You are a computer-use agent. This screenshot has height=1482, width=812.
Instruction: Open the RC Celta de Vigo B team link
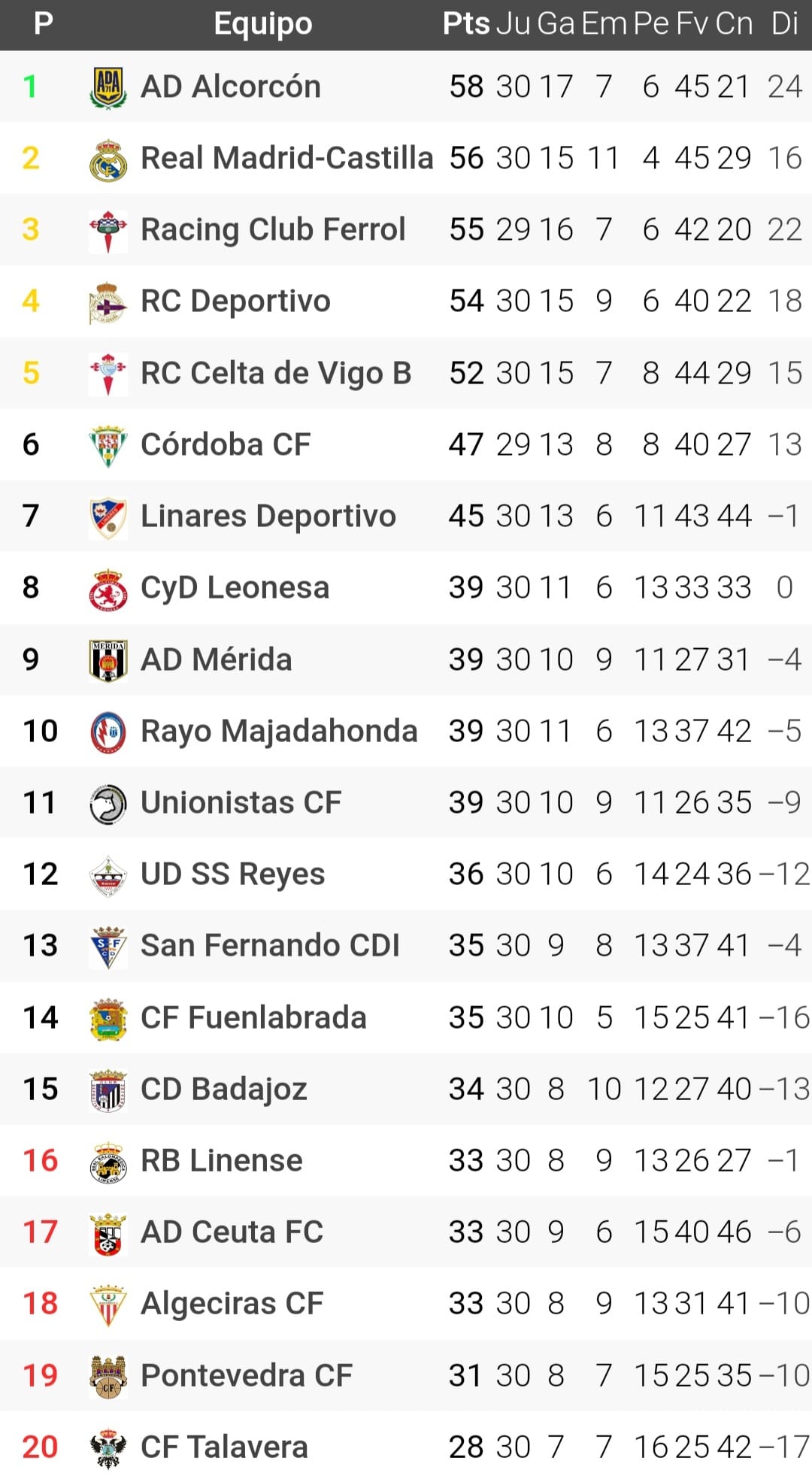[276, 373]
